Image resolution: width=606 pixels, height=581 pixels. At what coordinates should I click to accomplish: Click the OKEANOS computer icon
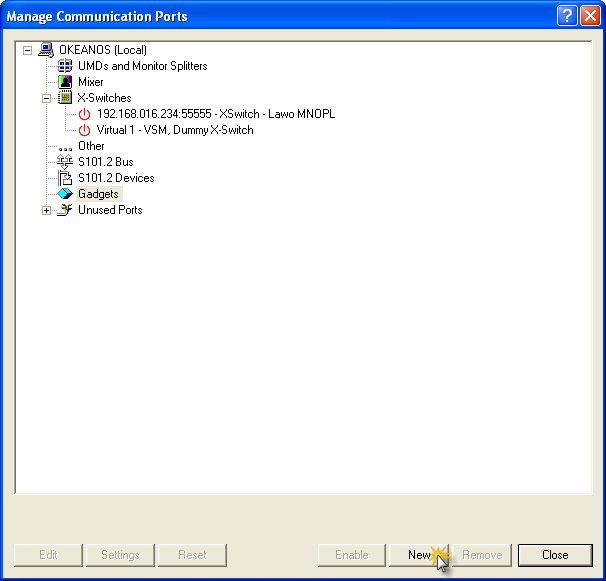click(46, 50)
